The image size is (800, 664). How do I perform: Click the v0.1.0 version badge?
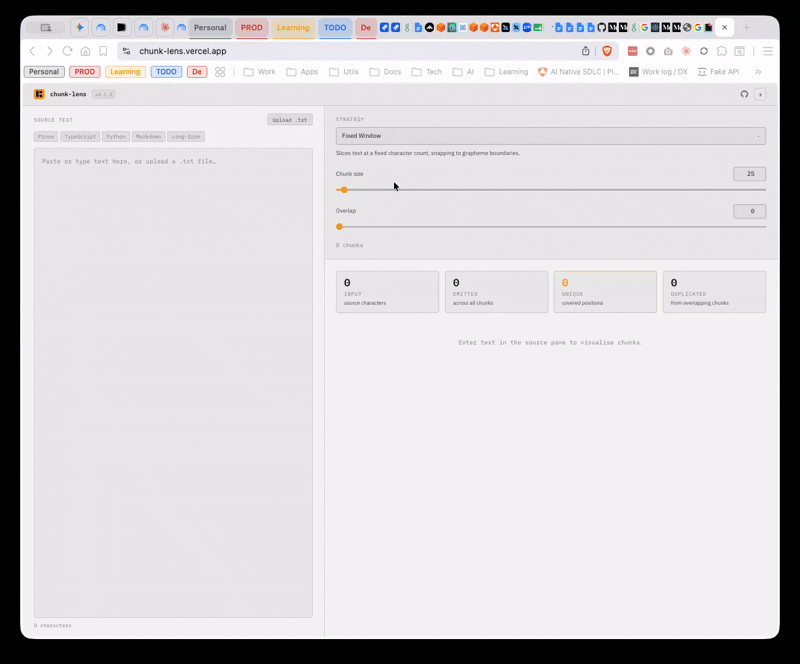click(104, 94)
